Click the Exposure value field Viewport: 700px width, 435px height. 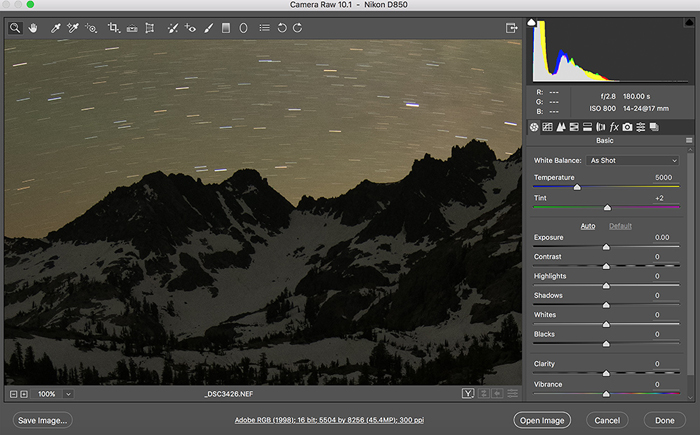pyautogui.click(x=661, y=237)
